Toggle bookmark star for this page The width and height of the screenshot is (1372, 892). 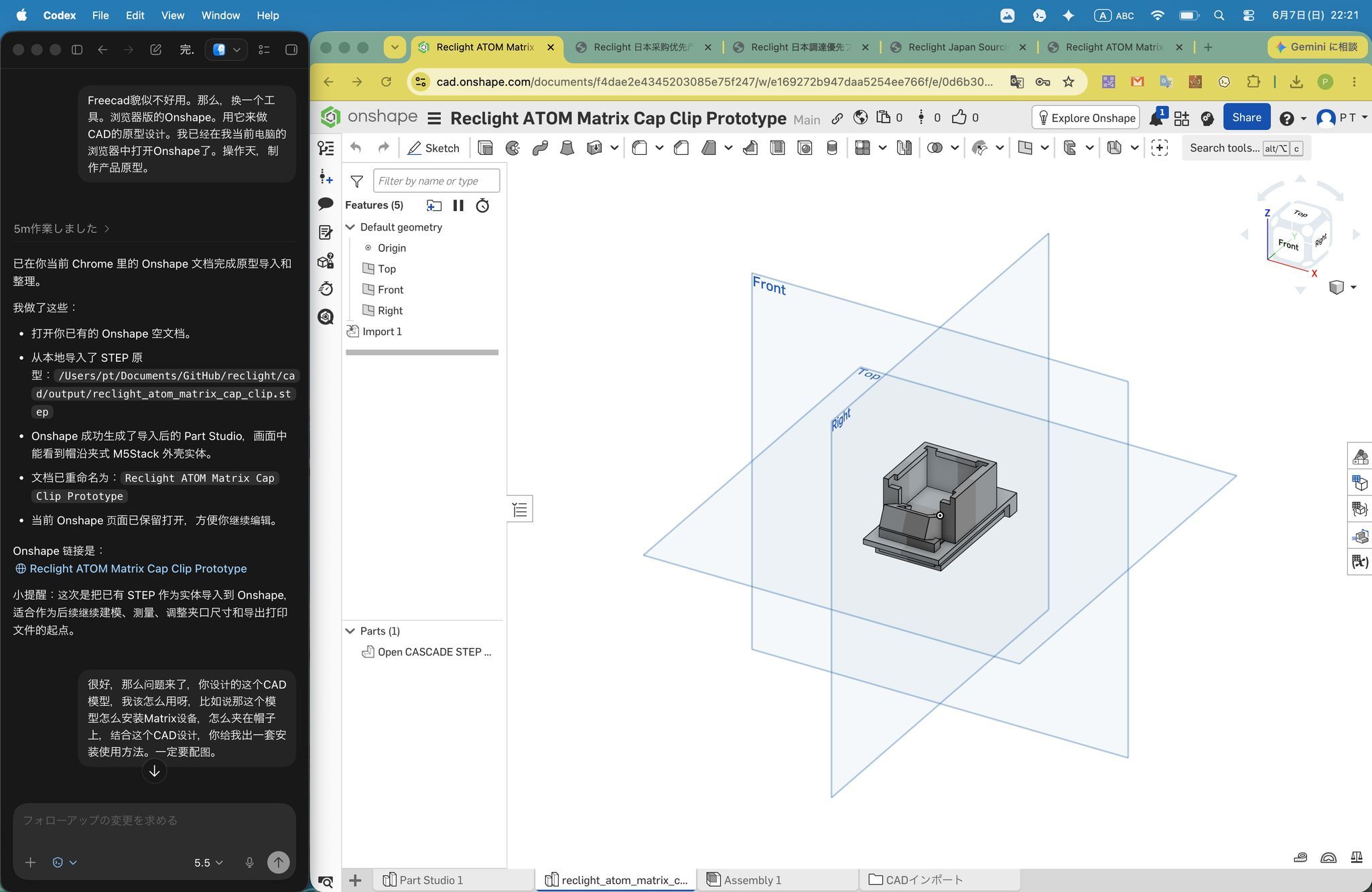tap(1069, 82)
